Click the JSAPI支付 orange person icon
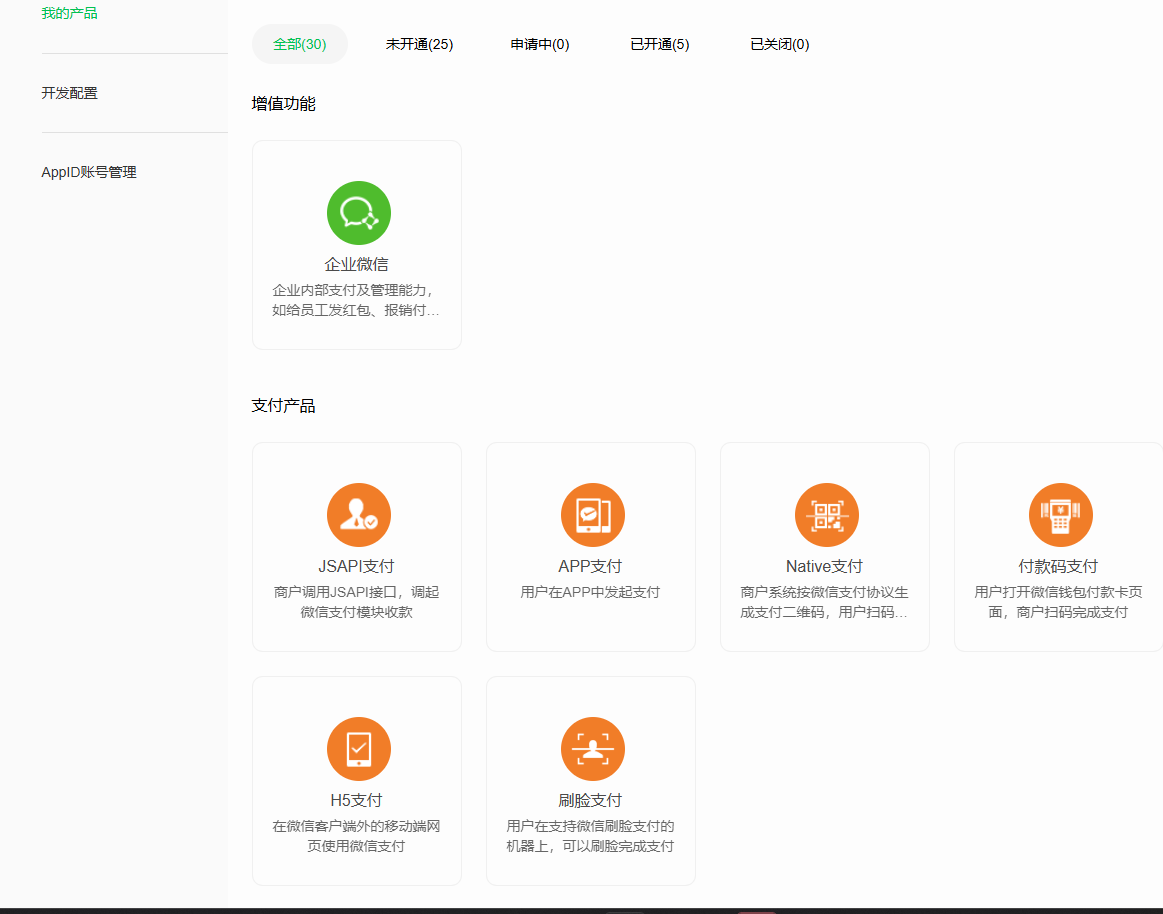This screenshot has width=1163, height=914. coord(358,515)
